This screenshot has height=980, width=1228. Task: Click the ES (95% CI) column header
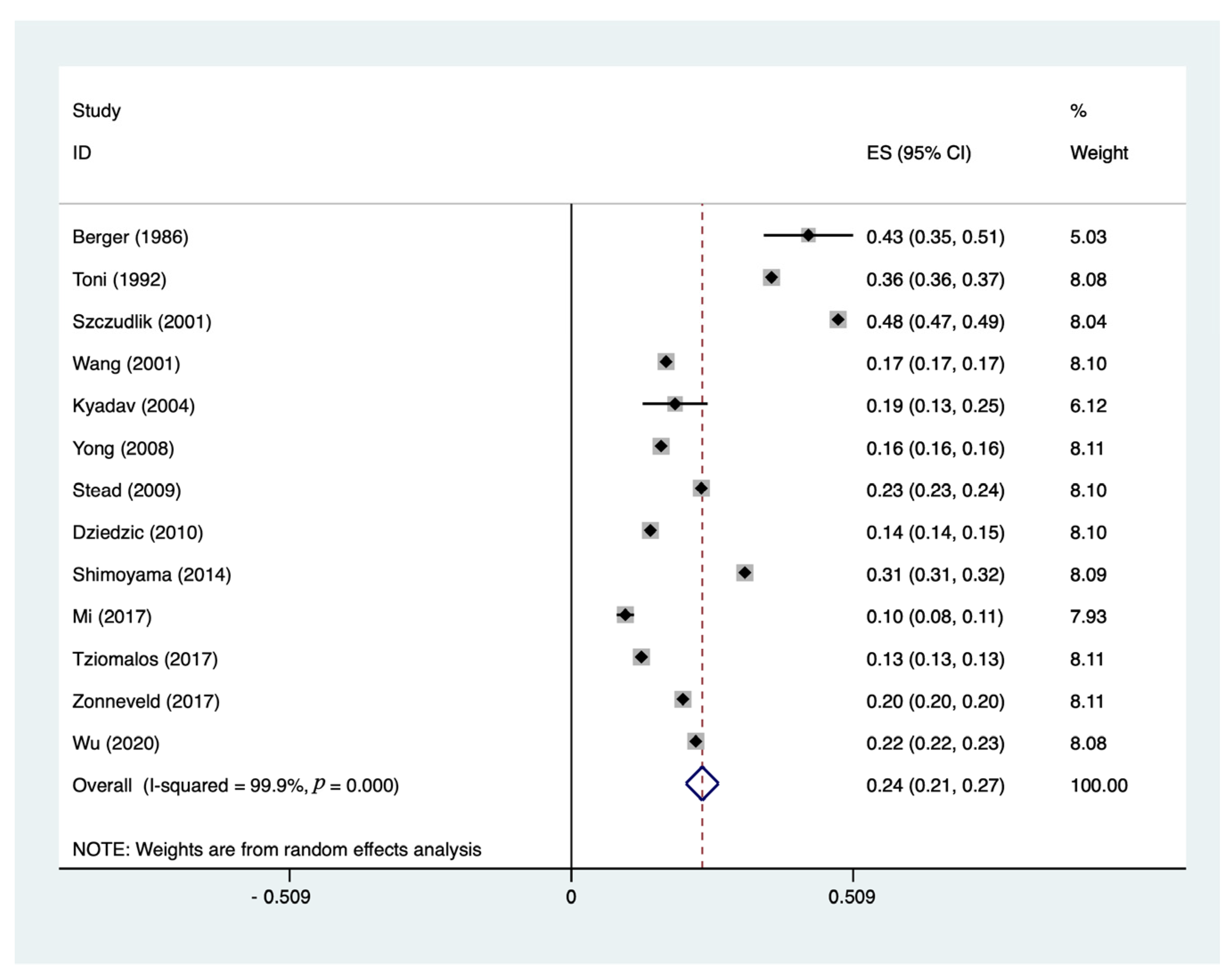tap(919, 153)
